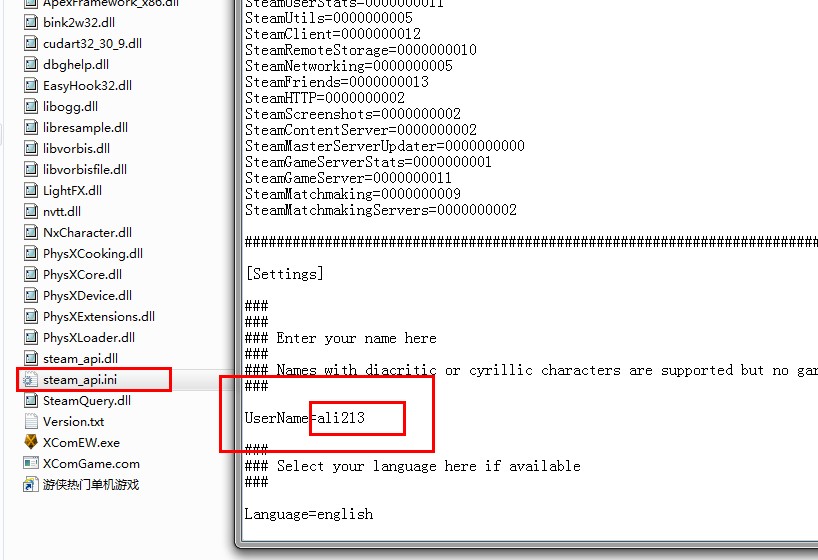This screenshot has width=818, height=560.
Task: Click the cudart32_30_9.dll file icon
Action: pos(31,43)
